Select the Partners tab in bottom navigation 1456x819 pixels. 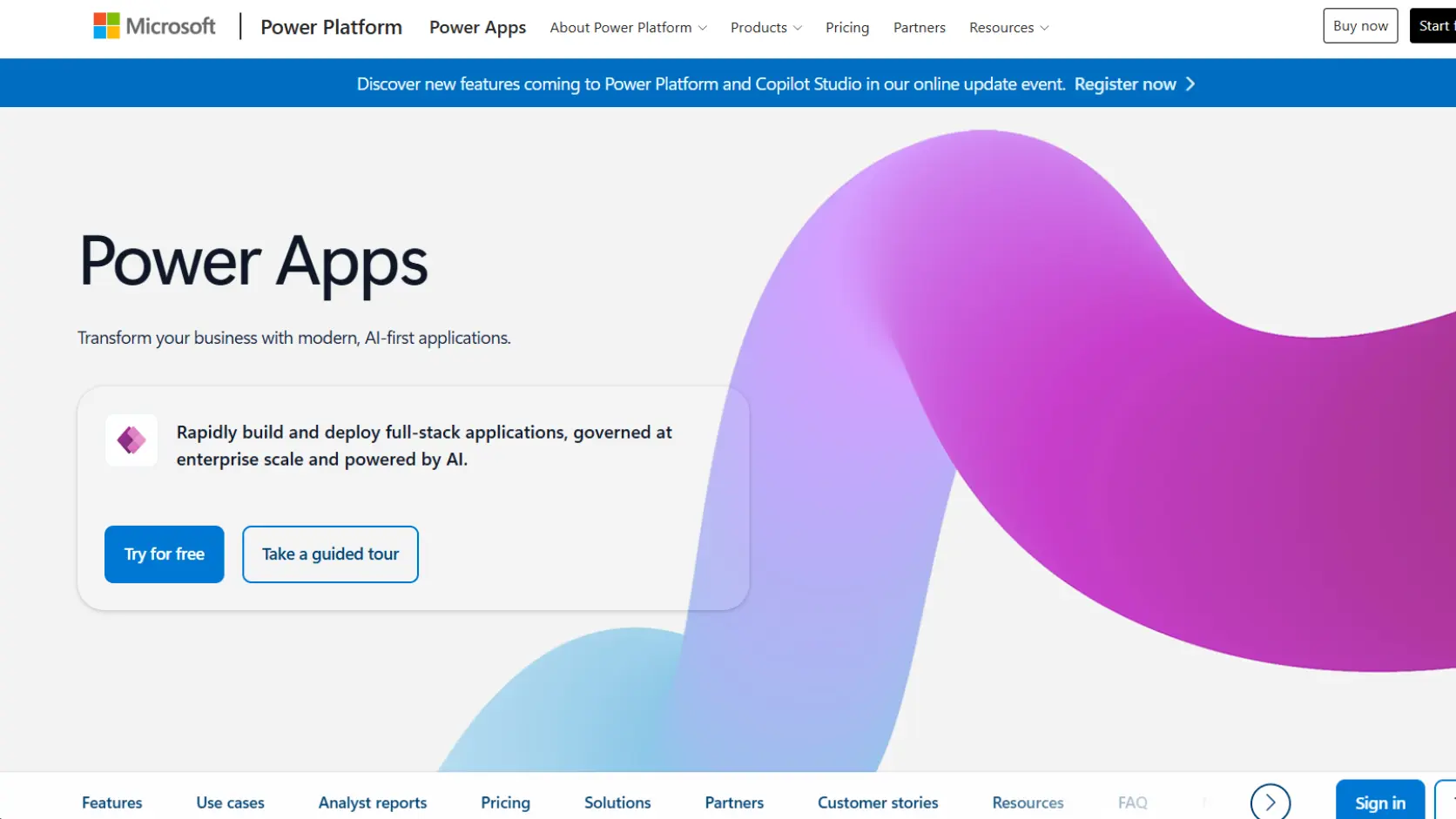pyautogui.click(x=734, y=802)
